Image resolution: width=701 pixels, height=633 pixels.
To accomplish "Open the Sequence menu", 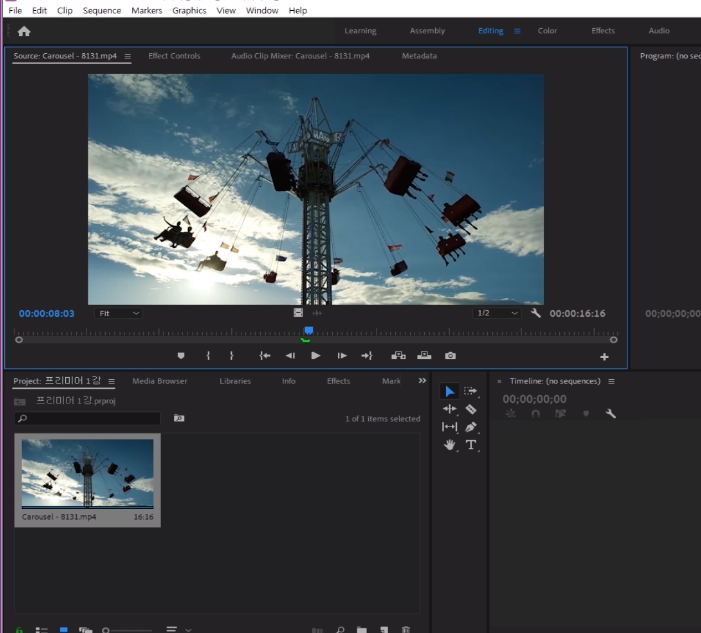I will tap(101, 10).
